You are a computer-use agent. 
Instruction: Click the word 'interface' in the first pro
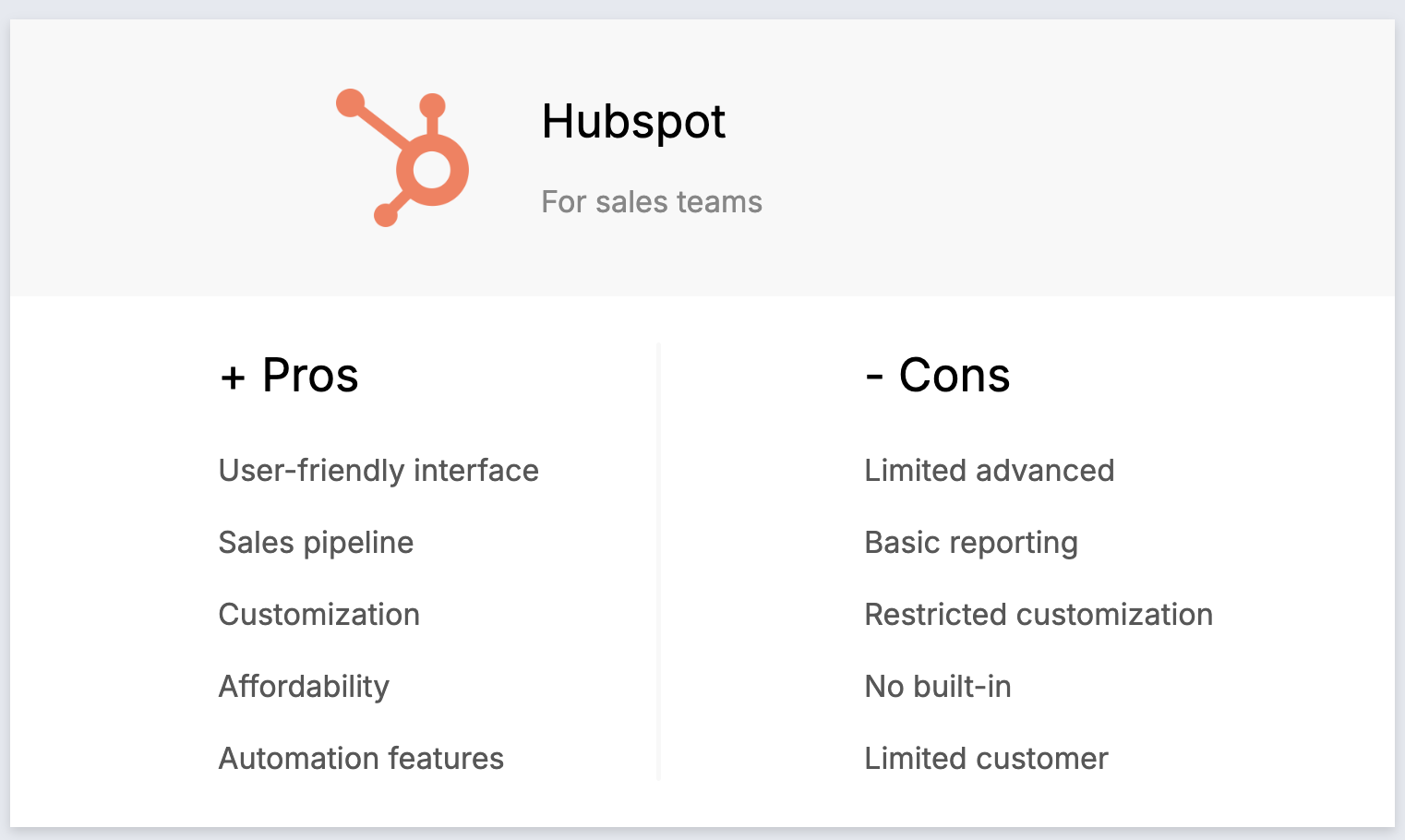coord(476,471)
